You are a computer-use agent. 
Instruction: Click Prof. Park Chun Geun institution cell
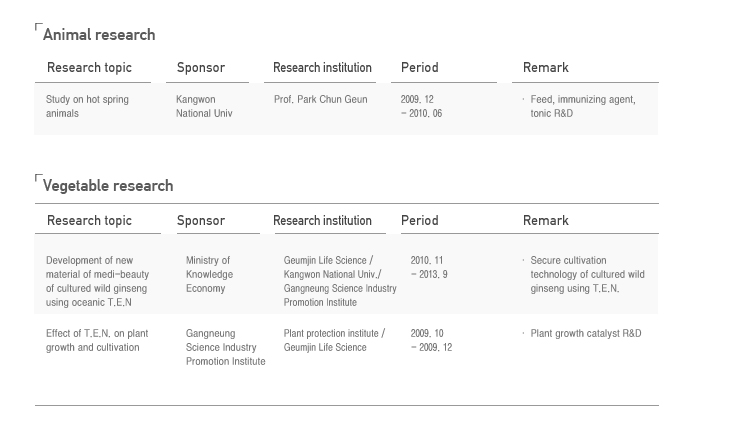tap(321, 100)
